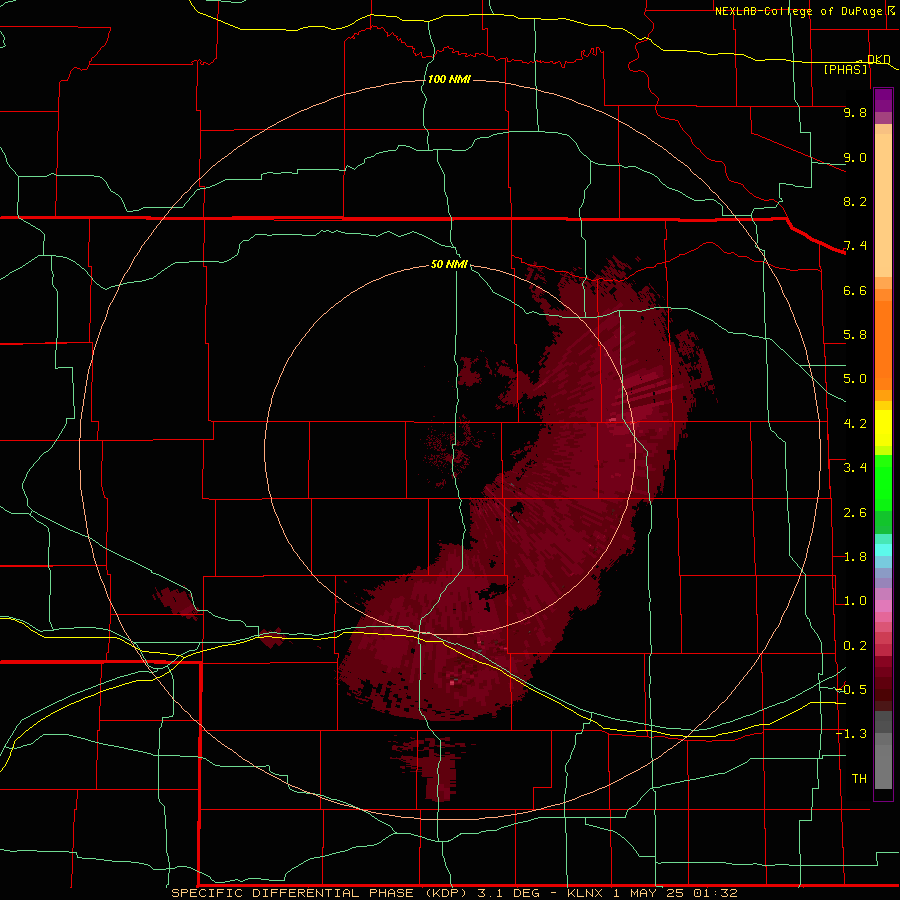Click the 1.0 scale value
This screenshot has width=900, height=900.
[x=855, y=601]
